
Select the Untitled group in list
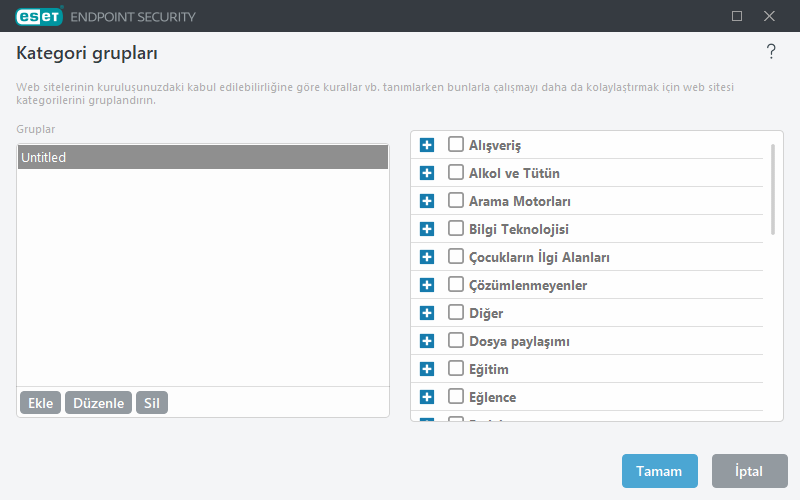202,157
